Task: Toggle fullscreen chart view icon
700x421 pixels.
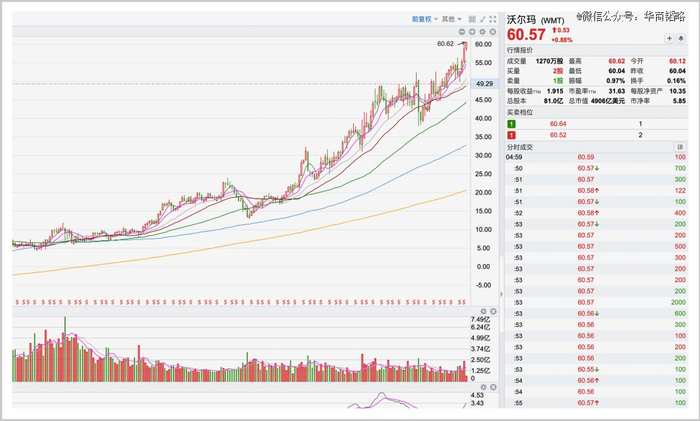Action: (x=491, y=19)
